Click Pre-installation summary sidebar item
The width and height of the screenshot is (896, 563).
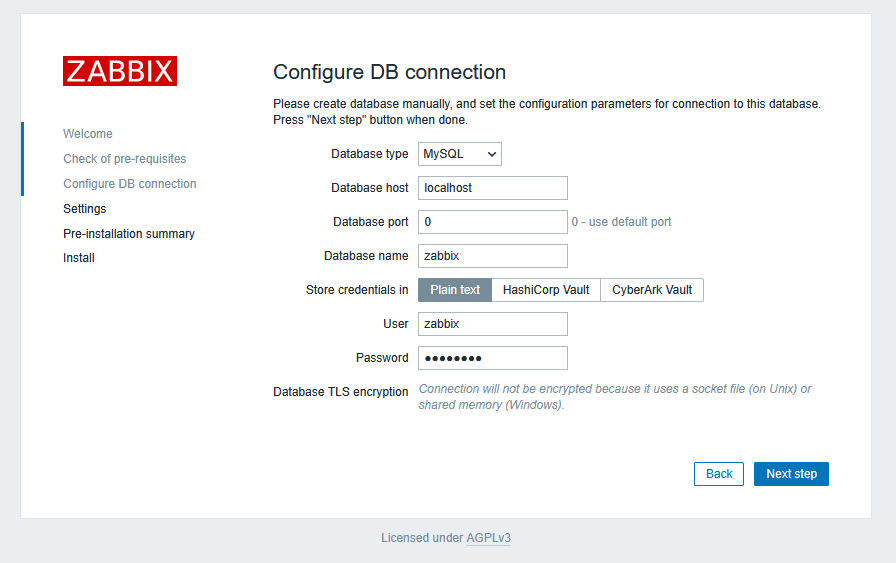pos(129,234)
